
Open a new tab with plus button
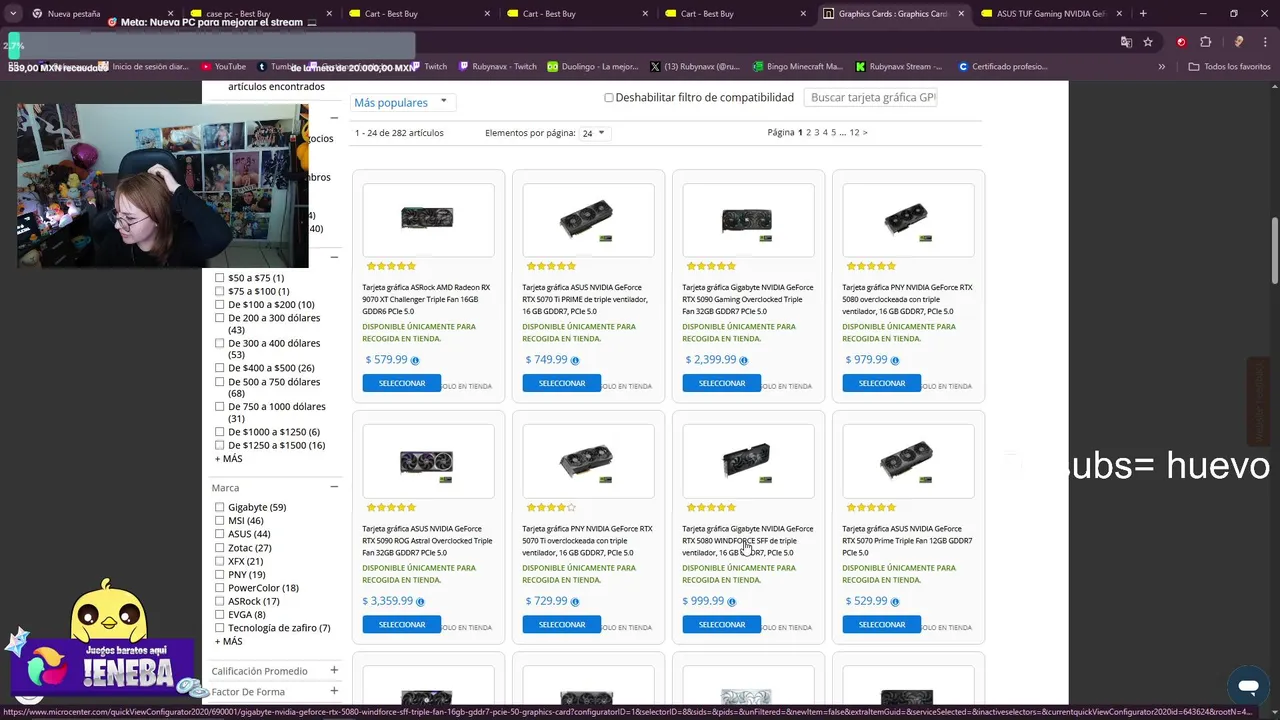pyautogui.click(x=1143, y=14)
